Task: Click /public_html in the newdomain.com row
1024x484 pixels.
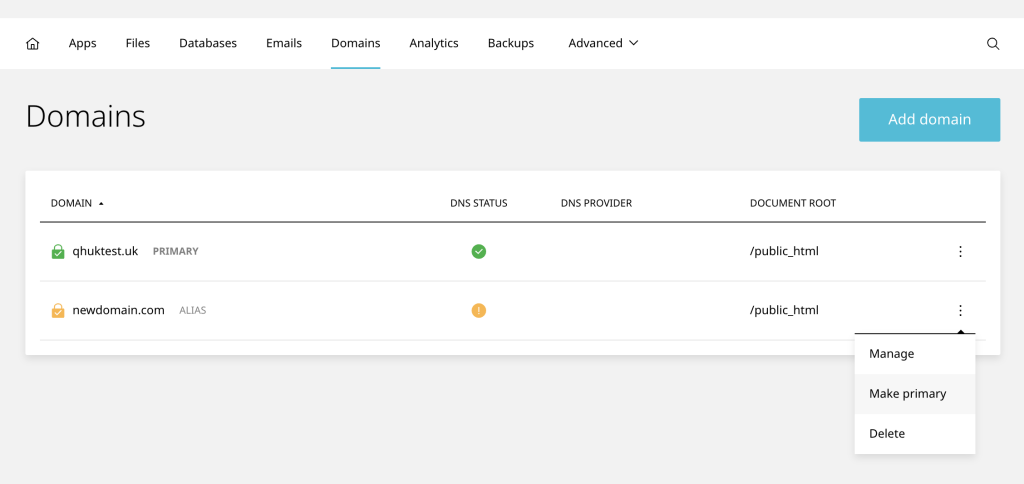Action: point(784,310)
